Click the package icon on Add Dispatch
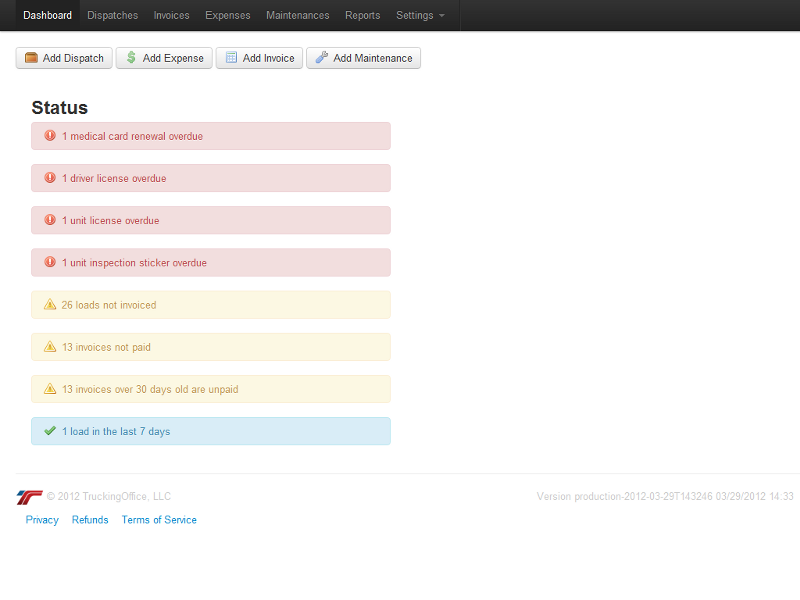The width and height of the screenshot is (800, 600). pyautogui.click(x=31, y=58)
